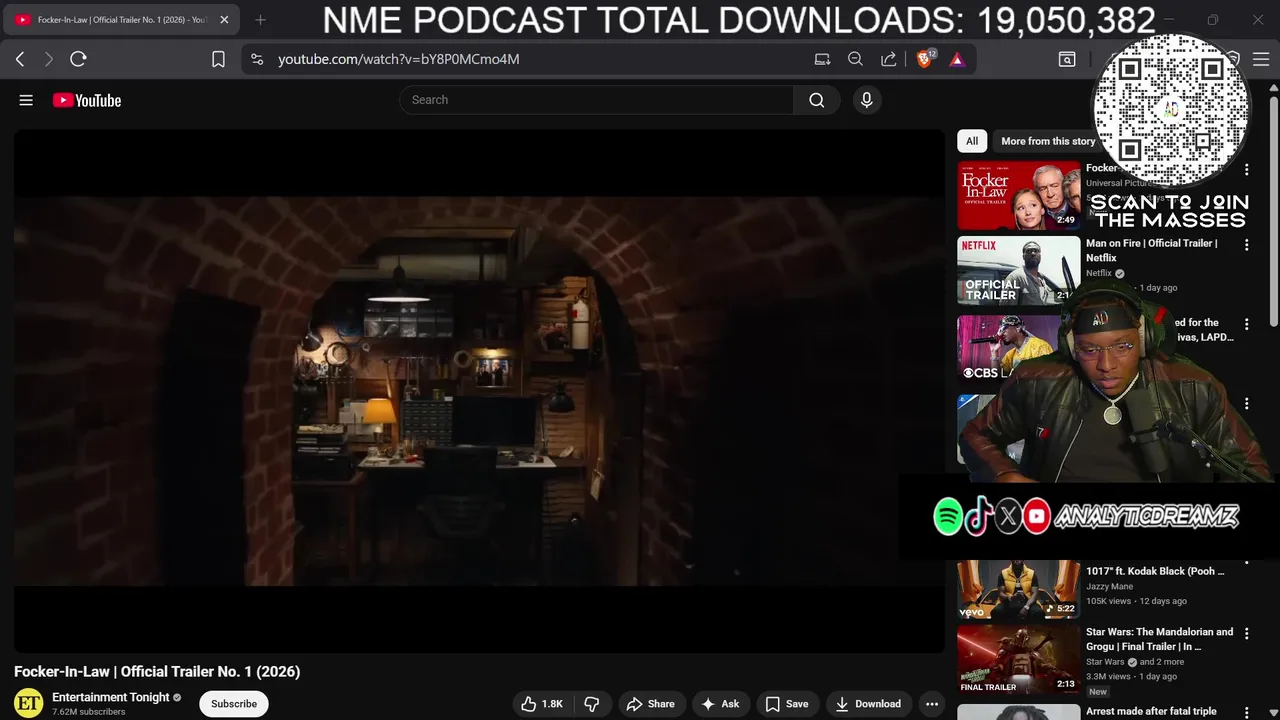Open a new browser tab

click(x=260, y=19)
